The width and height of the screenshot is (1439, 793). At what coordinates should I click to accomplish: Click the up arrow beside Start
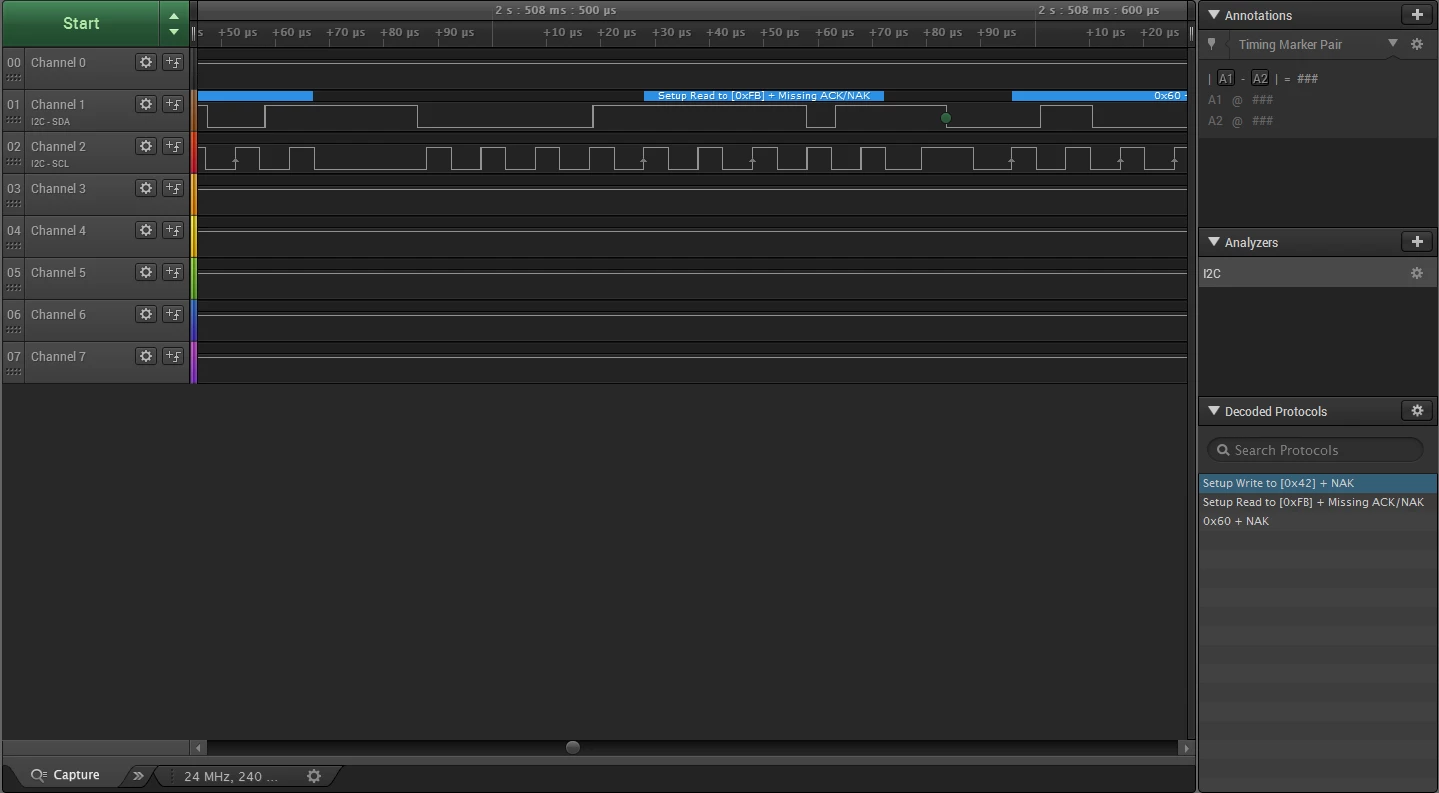click(174, 16)
